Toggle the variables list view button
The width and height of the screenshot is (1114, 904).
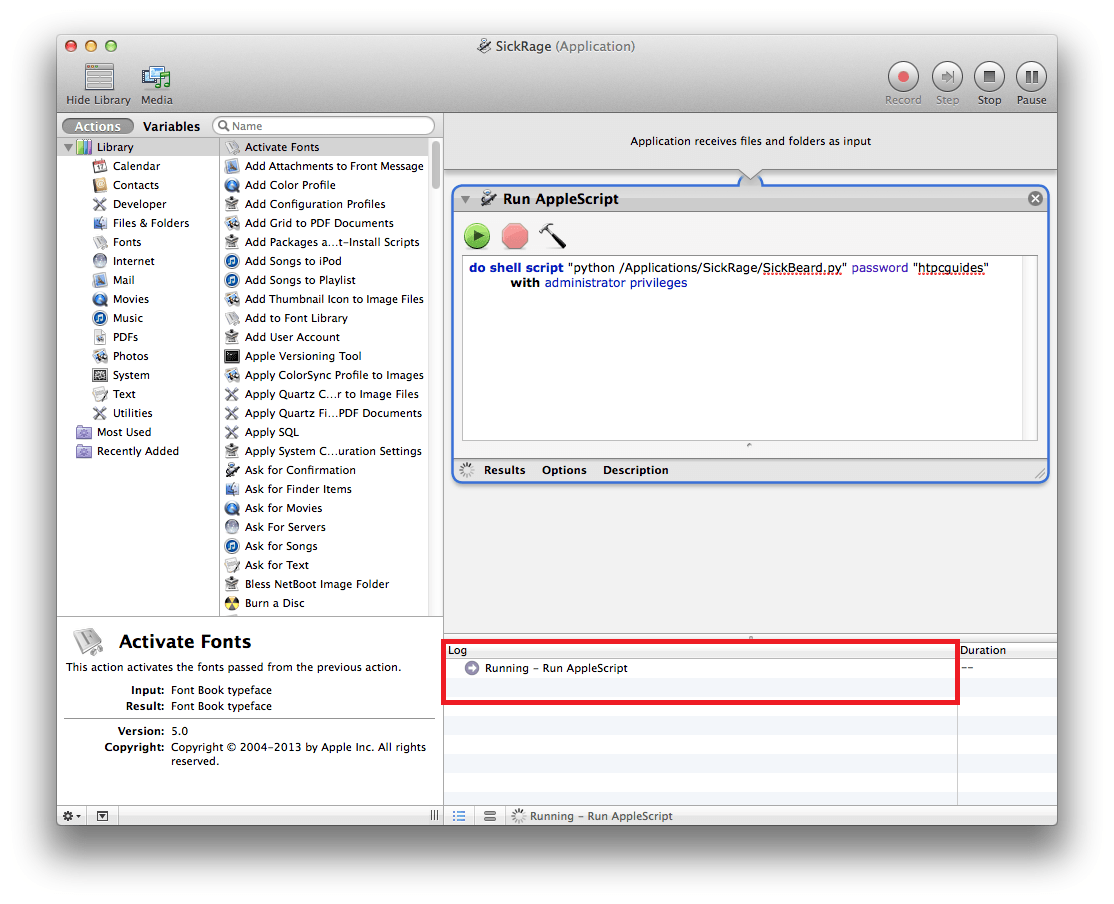(490, 816)
